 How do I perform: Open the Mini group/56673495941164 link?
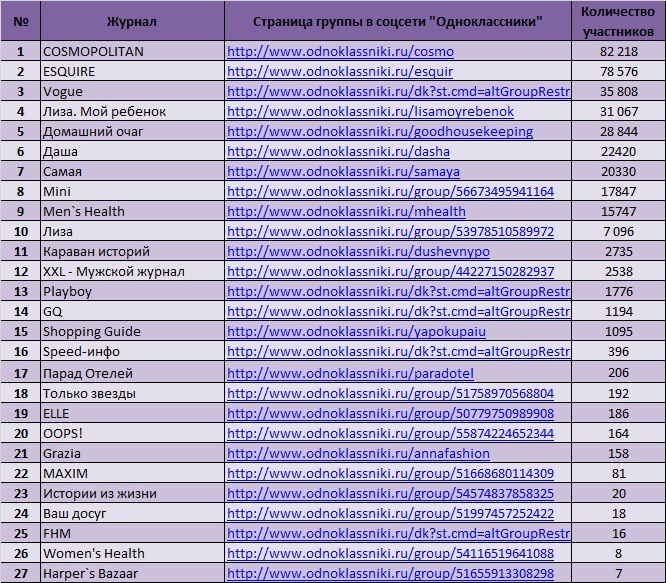coord(390,192)
